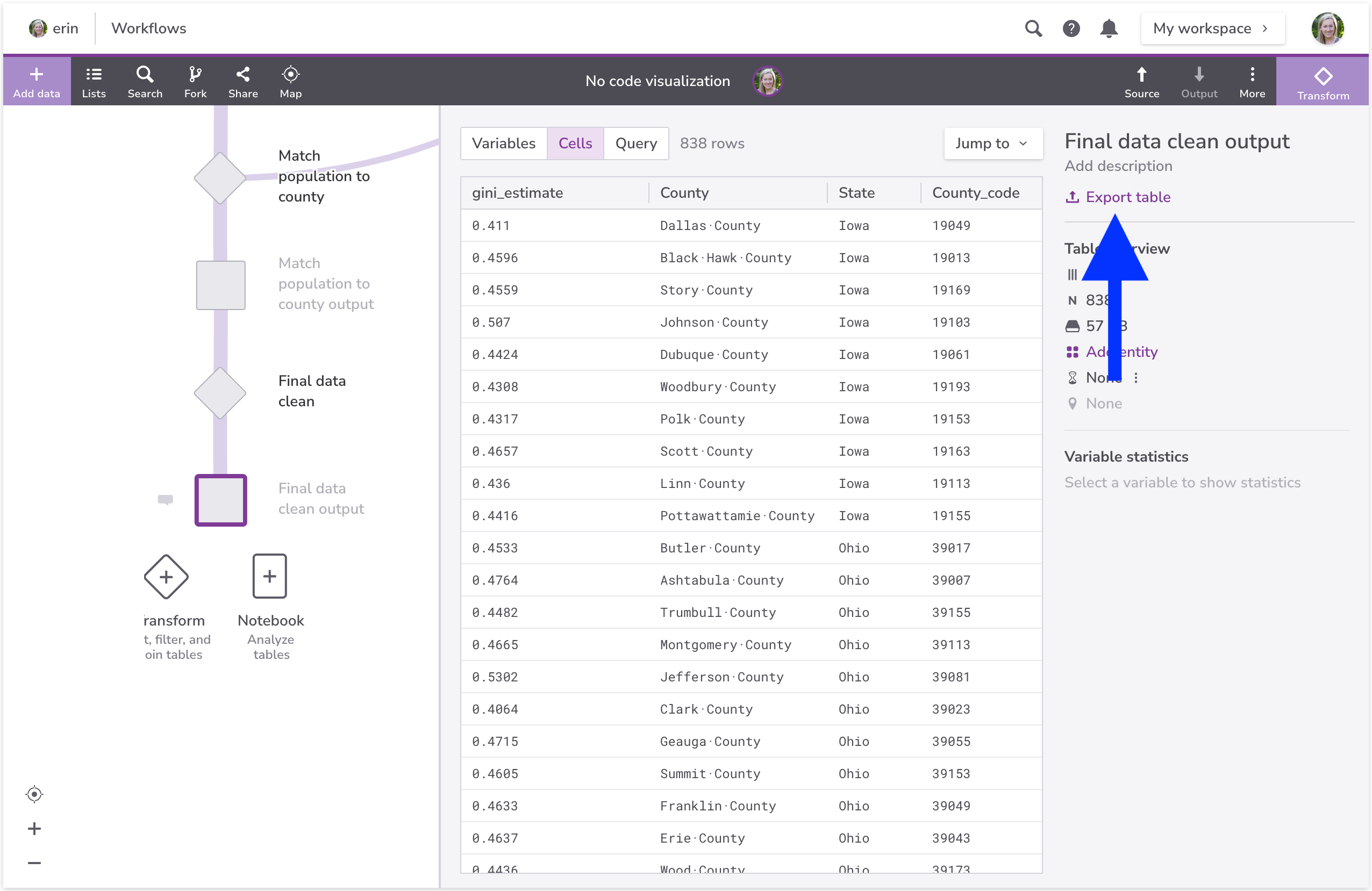Switch to the Variables tab
This screenshot has height=891, width=1372.
503,143
